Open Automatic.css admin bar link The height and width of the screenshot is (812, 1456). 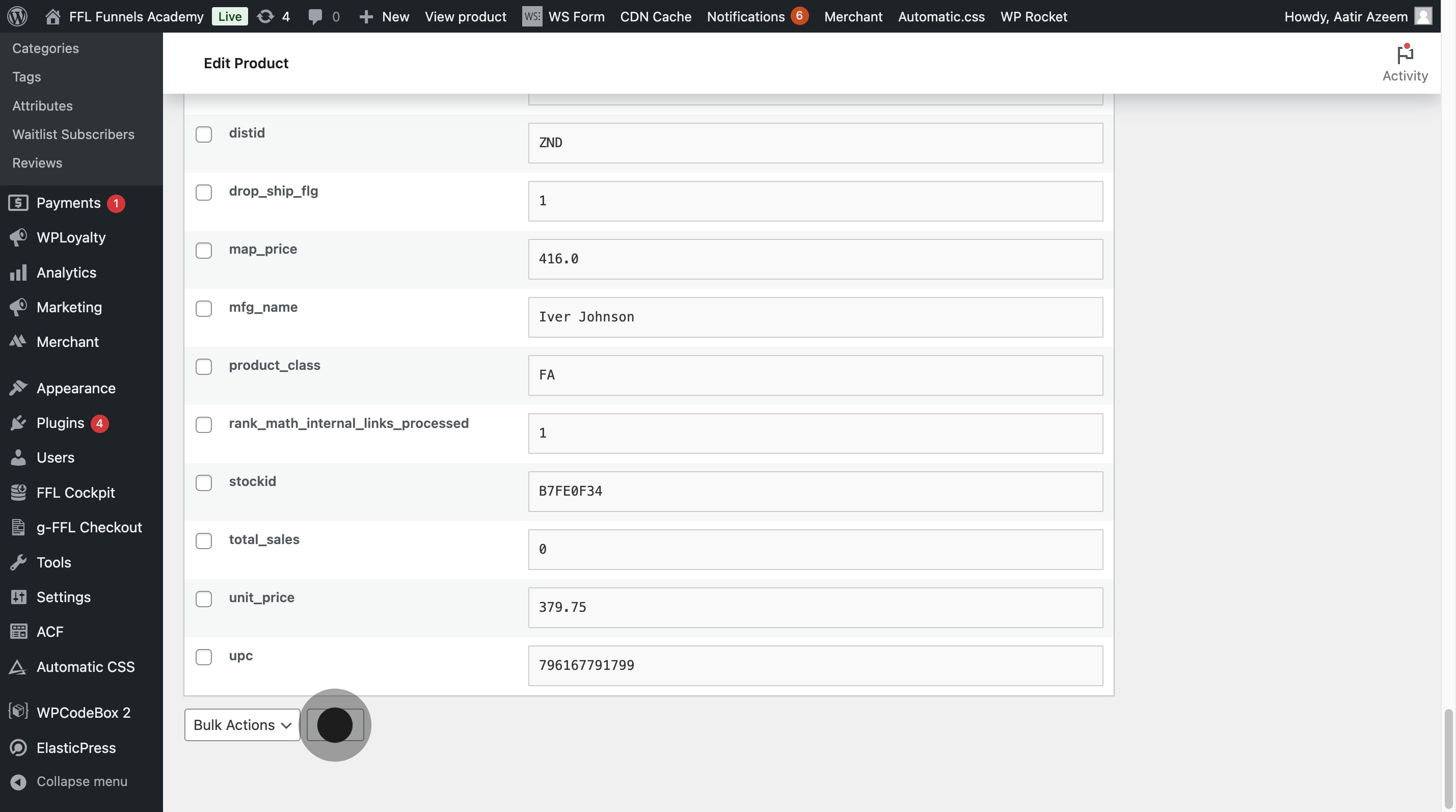(x=941, y=16)
